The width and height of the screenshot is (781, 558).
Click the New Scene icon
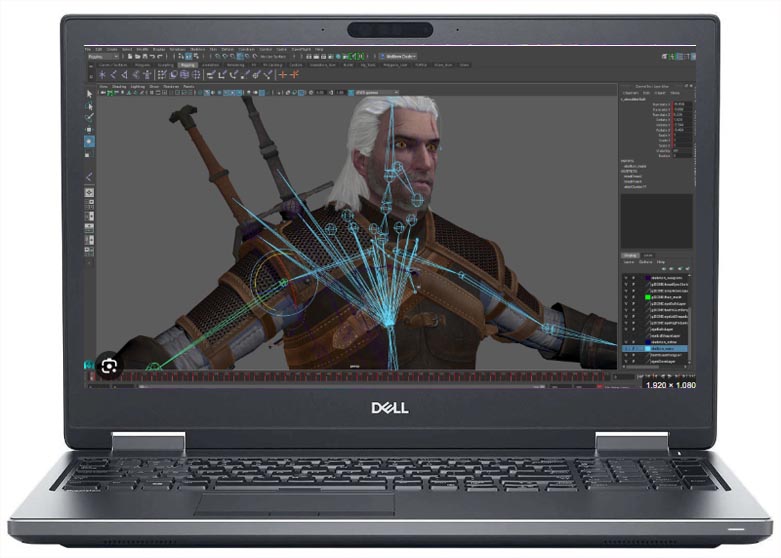(x=130, y=57)
